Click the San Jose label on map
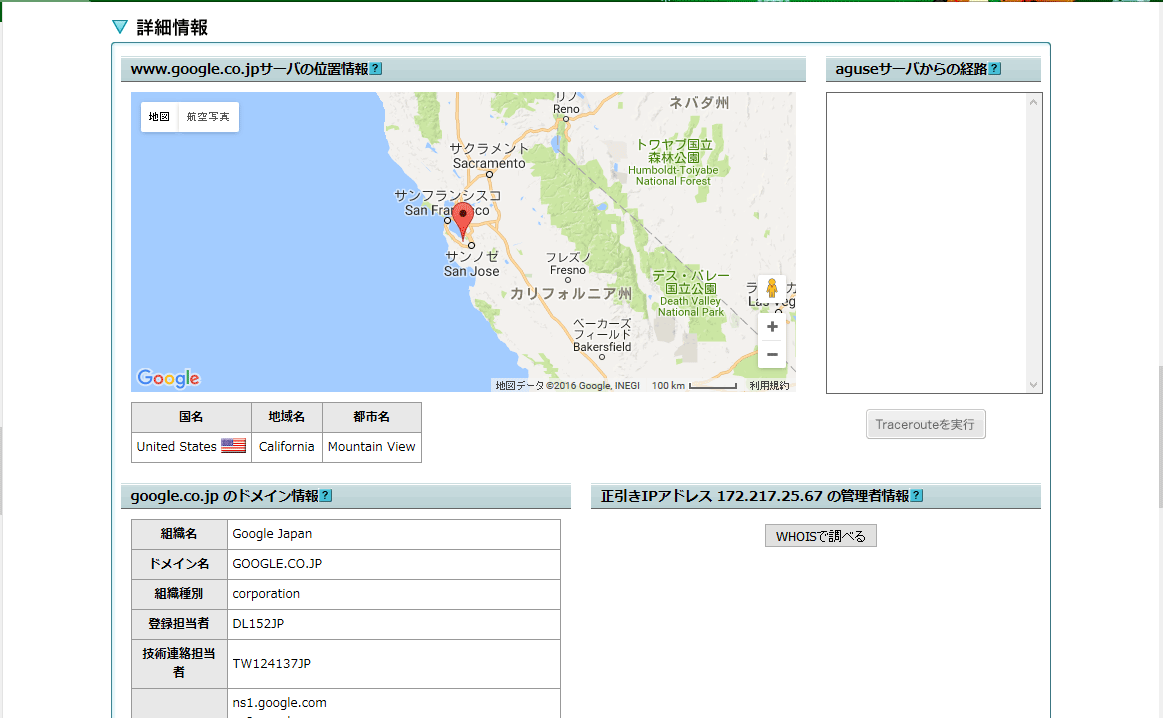Image resolution: width=1163 pixels, height=718 pixels. tap(472, 271)
